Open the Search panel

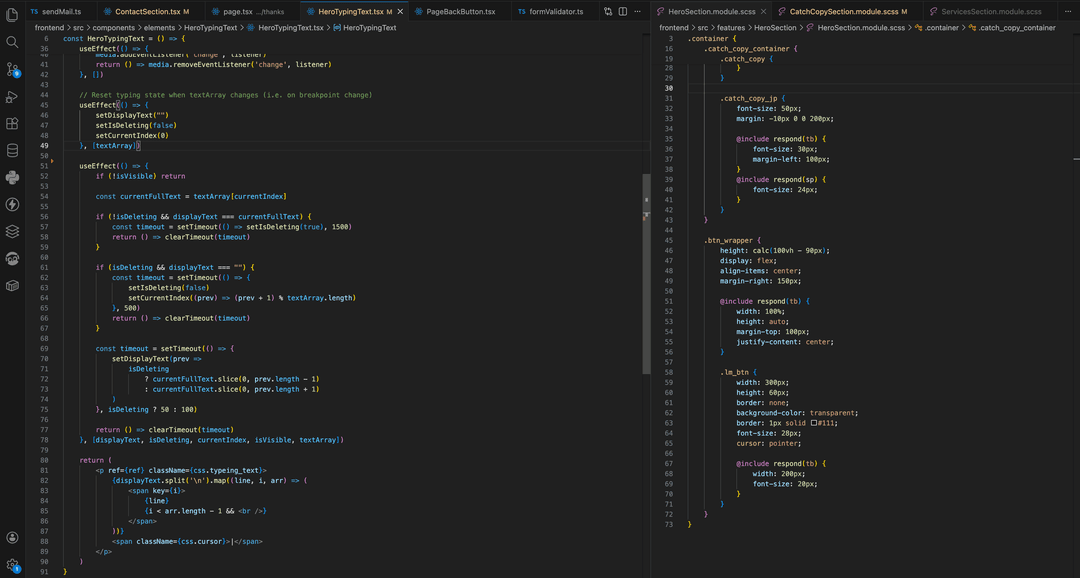[x=11, y=43]
